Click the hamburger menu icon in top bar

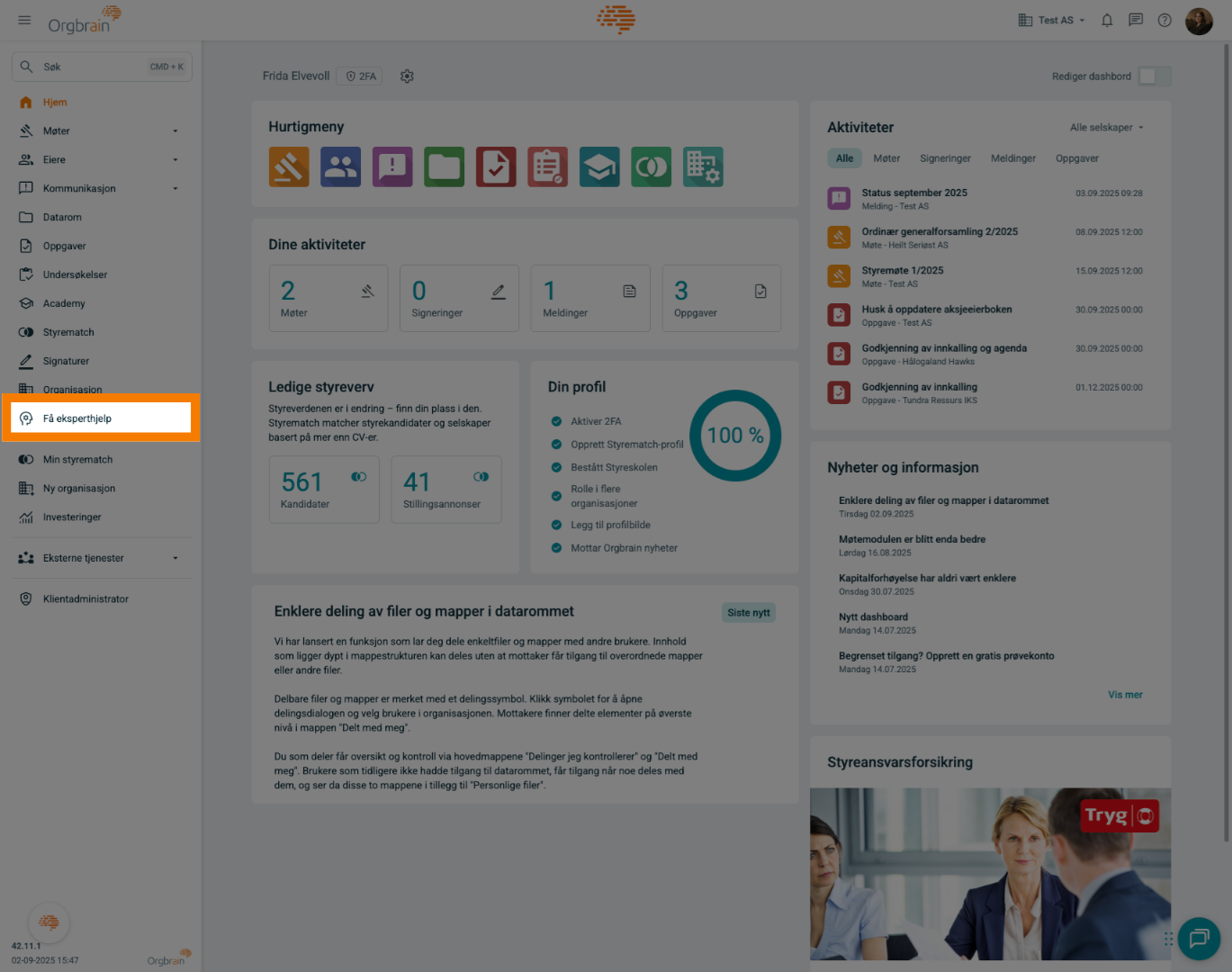(x=24, y=20)
